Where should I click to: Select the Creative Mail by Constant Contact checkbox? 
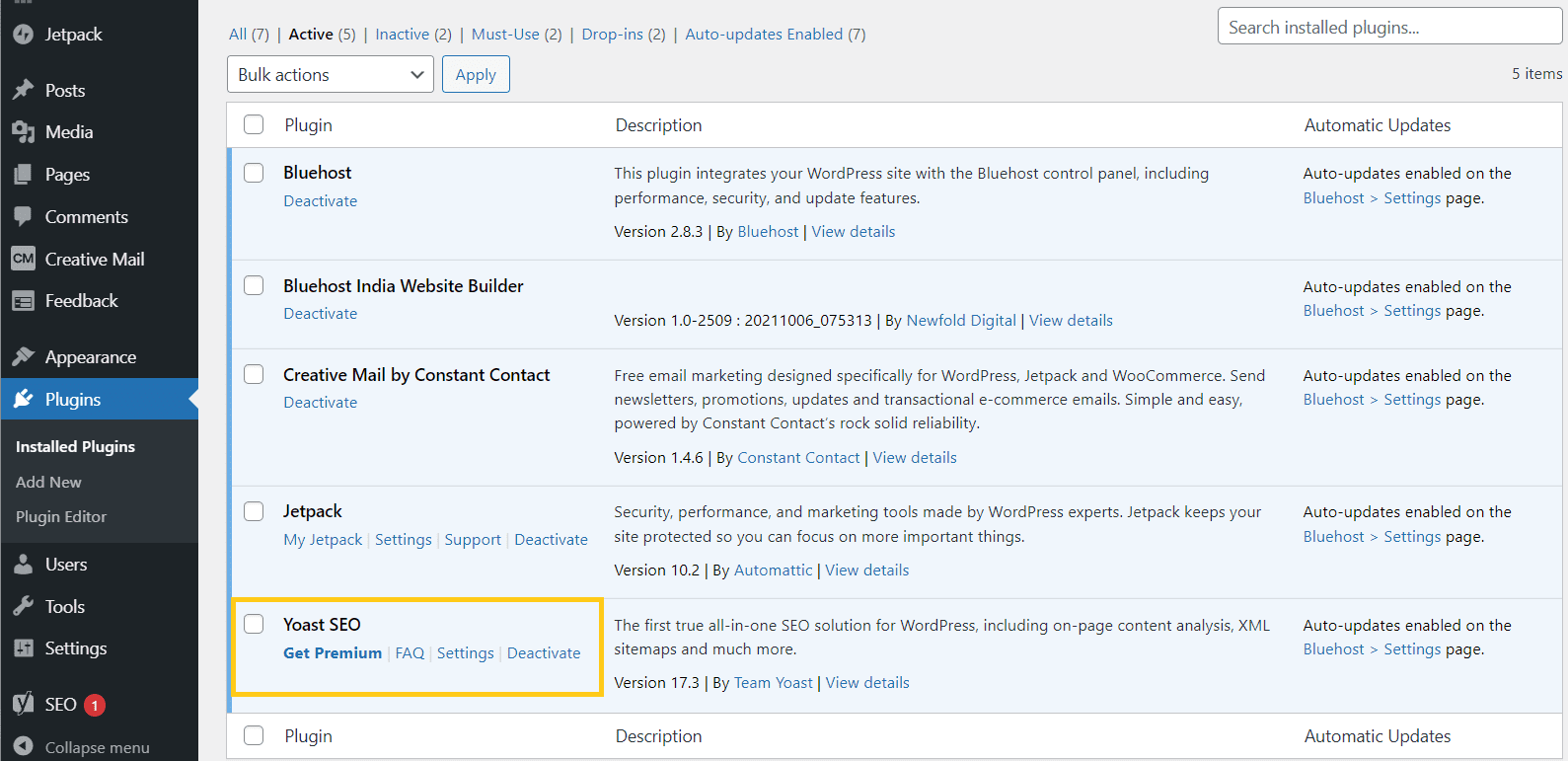point(254,374)
